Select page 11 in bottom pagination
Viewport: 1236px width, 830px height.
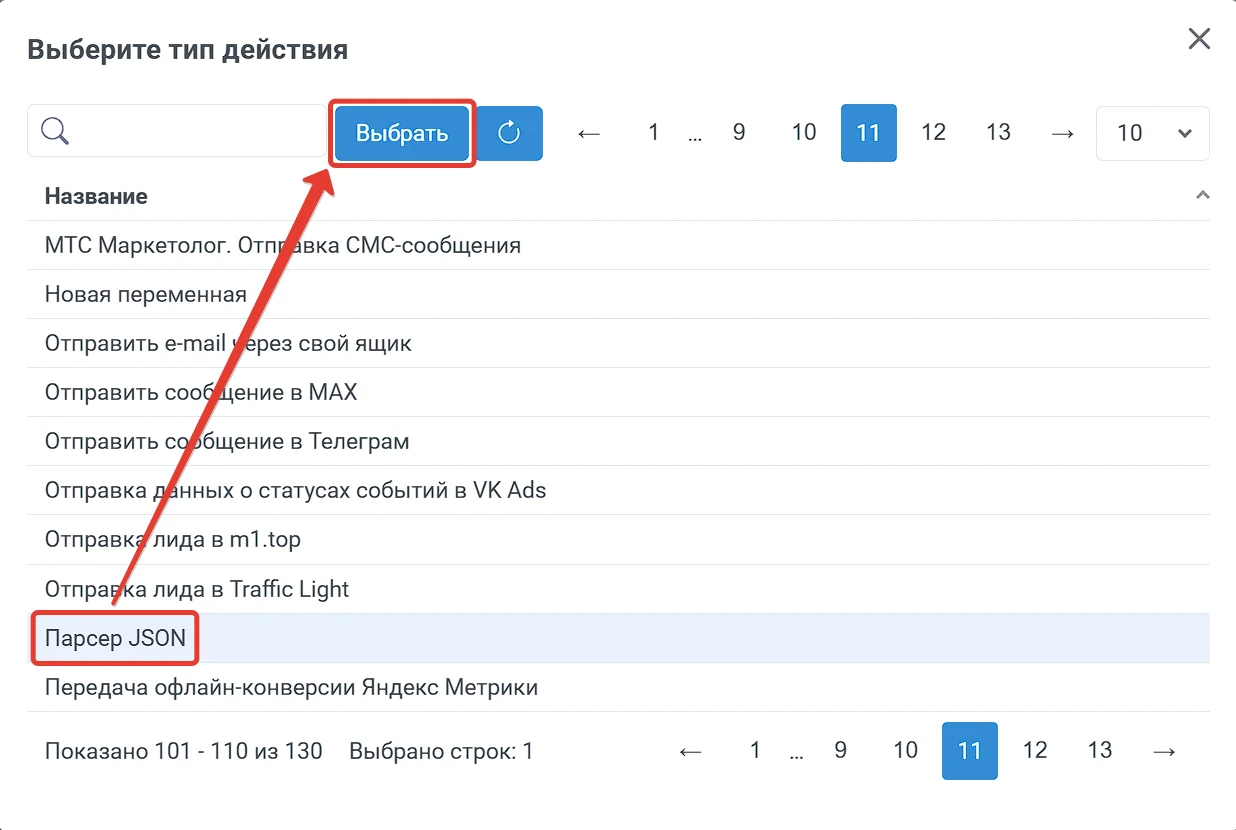[970, 751]
